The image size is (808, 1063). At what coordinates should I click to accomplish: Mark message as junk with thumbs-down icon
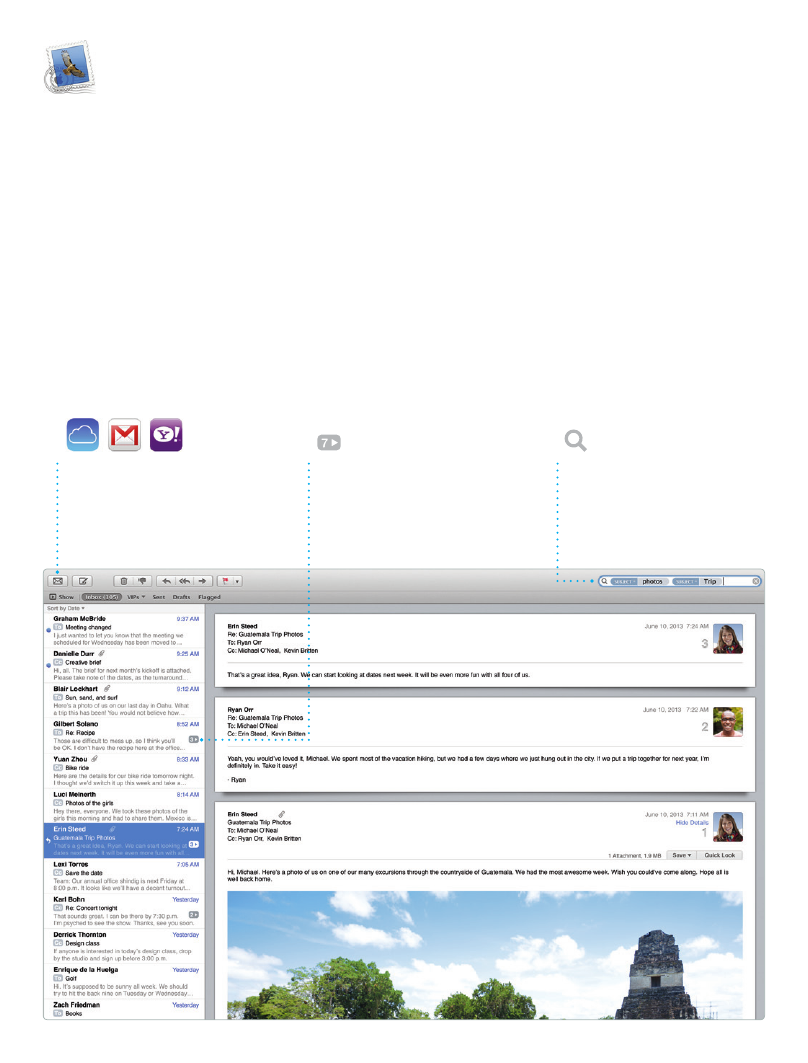click(x=142, y=581)
